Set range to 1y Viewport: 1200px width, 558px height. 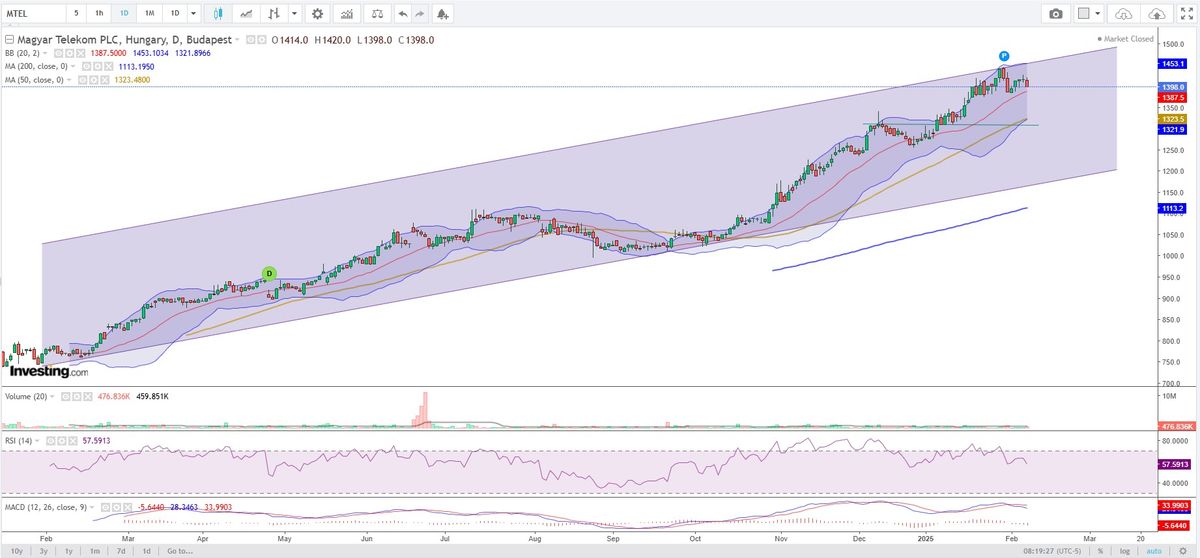coord(68,551)
